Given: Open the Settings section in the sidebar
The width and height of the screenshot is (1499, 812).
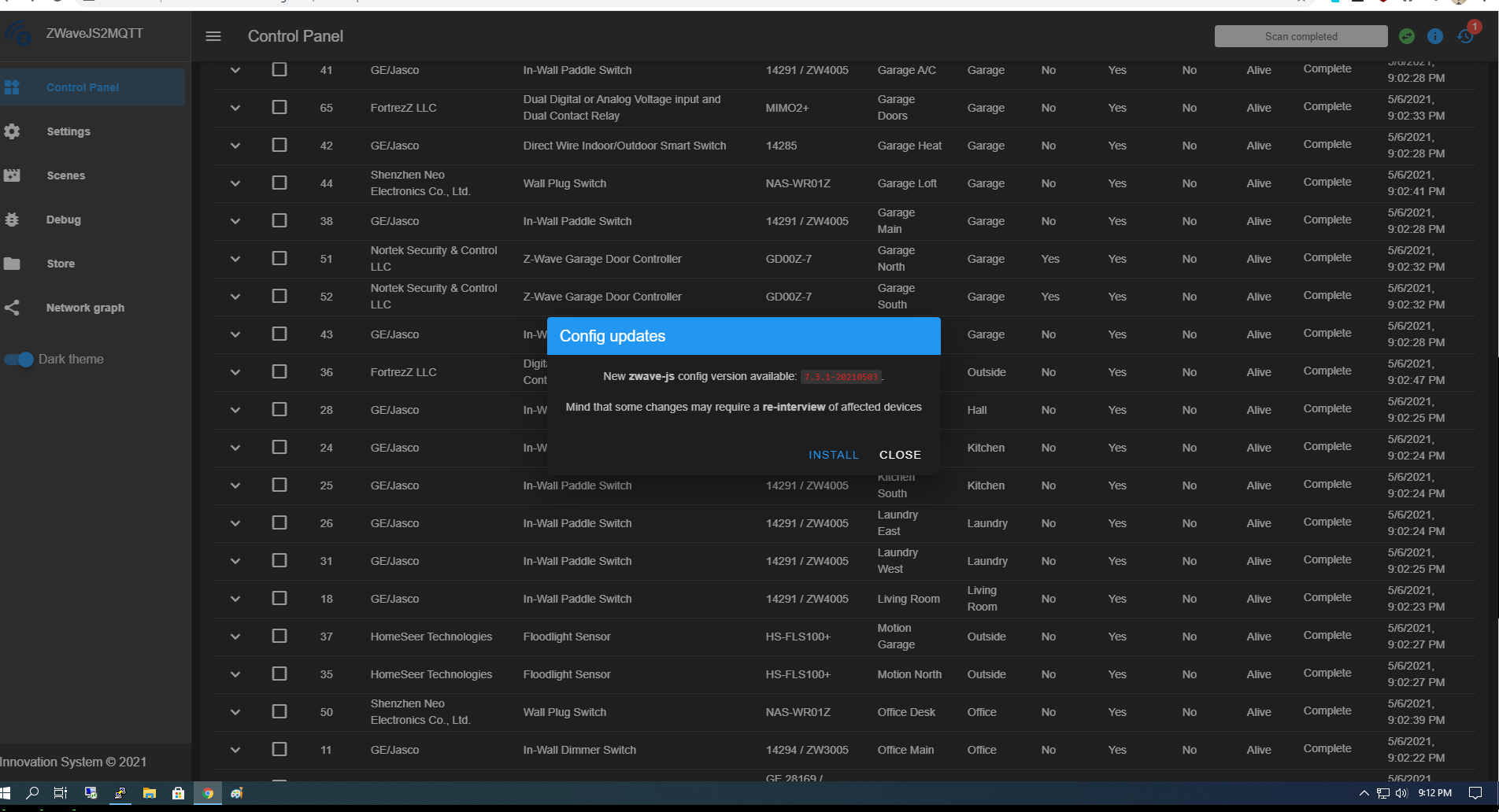Looking at the screenshot, I should pos(68,131).
